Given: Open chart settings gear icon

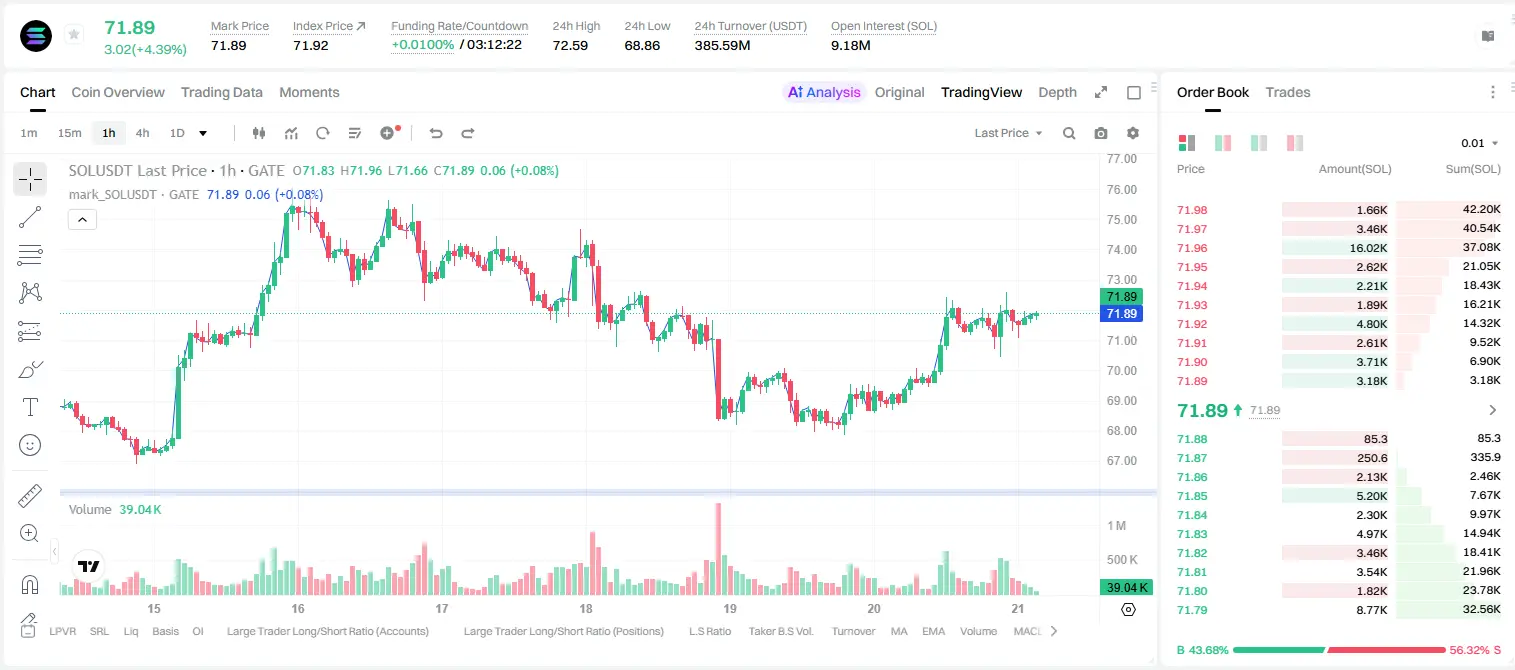Looking at the screenshot, I should click(1133, 133).
